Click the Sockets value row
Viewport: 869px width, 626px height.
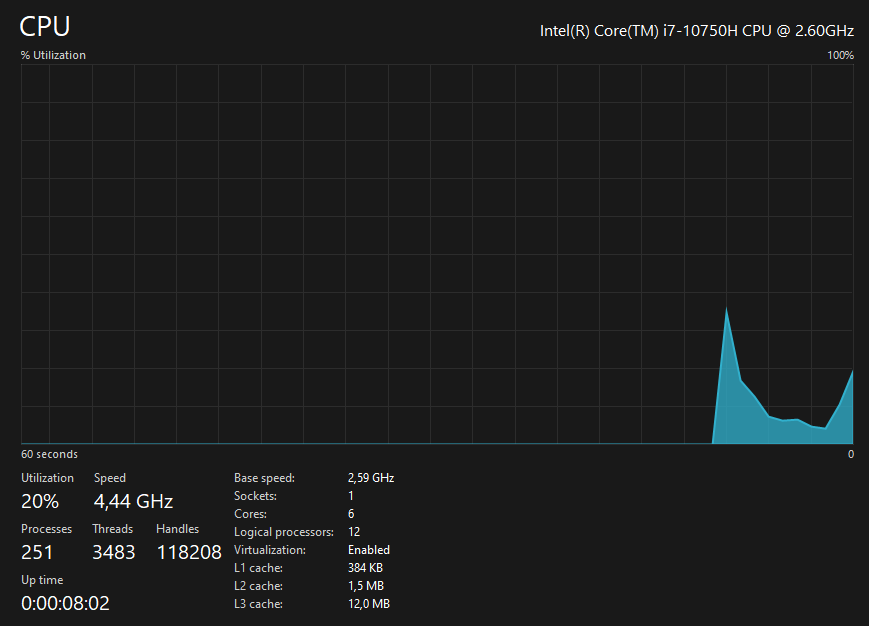coord(294,496)
